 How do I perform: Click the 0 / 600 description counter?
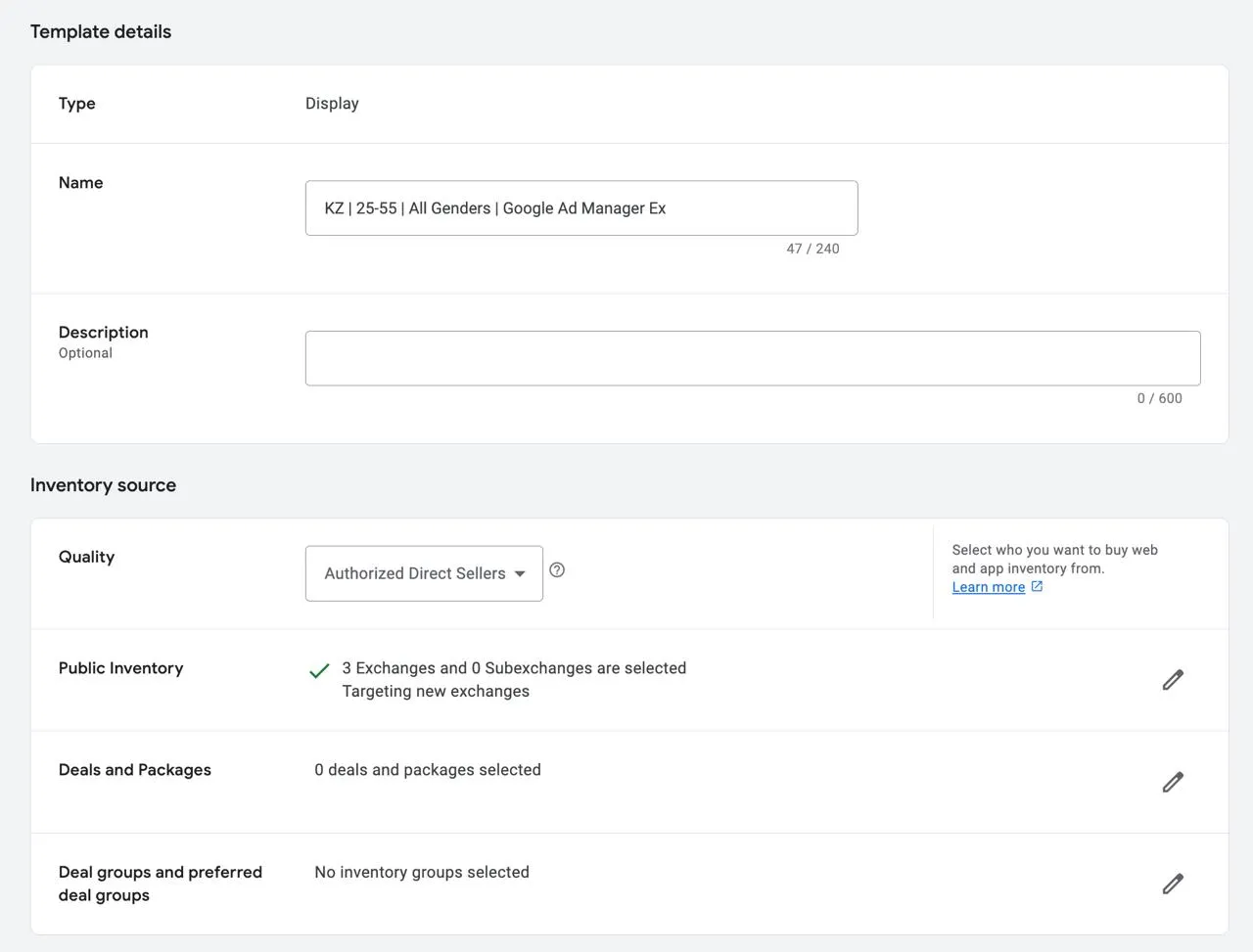[x=1159, y=398]
